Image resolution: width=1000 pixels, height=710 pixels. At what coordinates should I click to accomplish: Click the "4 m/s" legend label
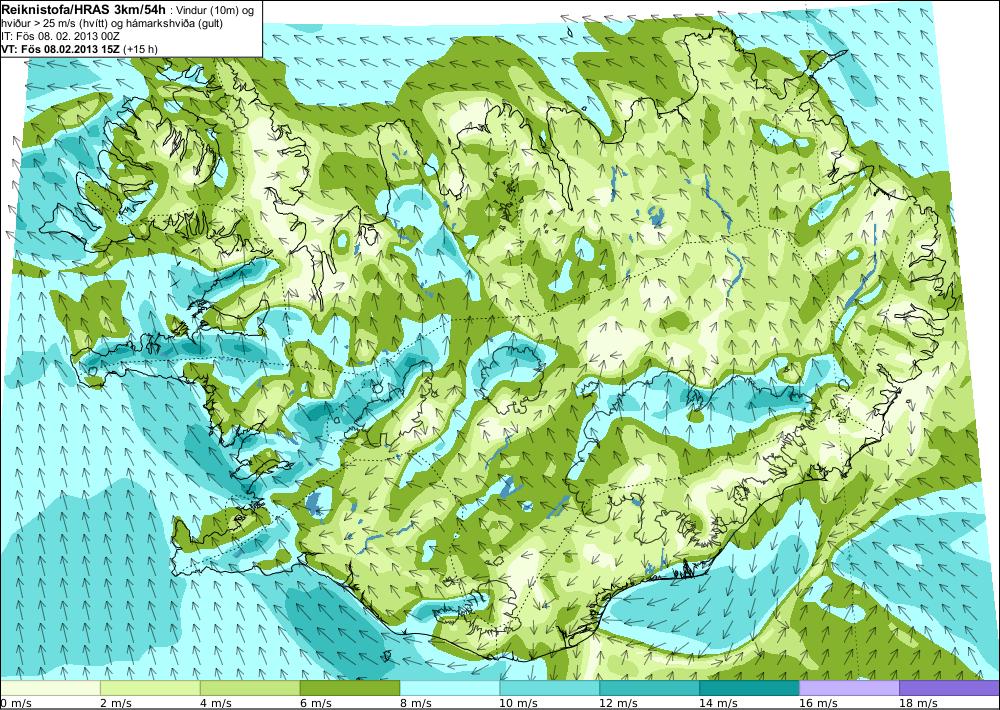tap(216, 703)
